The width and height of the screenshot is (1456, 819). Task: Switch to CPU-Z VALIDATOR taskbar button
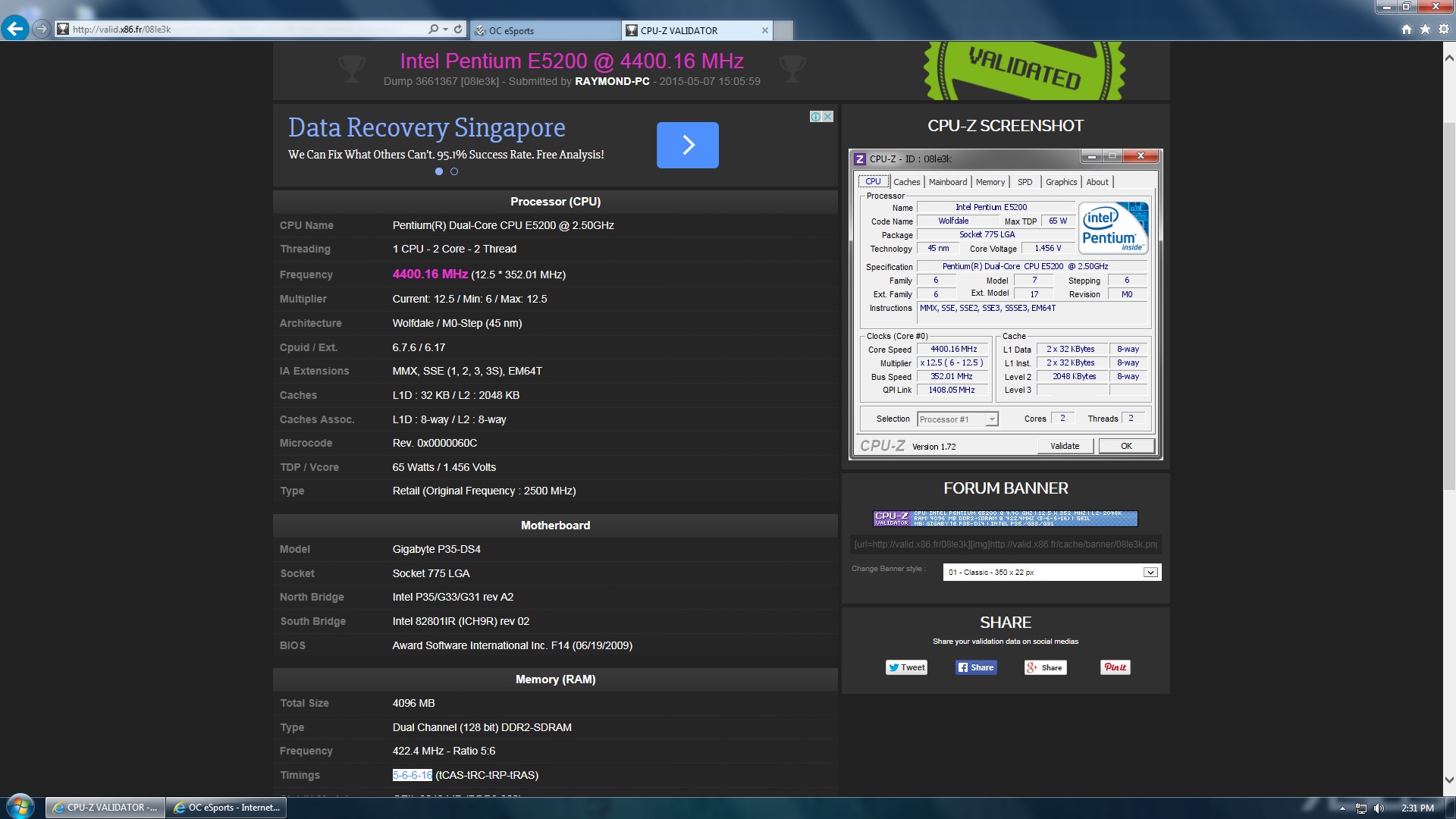click(105, 808)
